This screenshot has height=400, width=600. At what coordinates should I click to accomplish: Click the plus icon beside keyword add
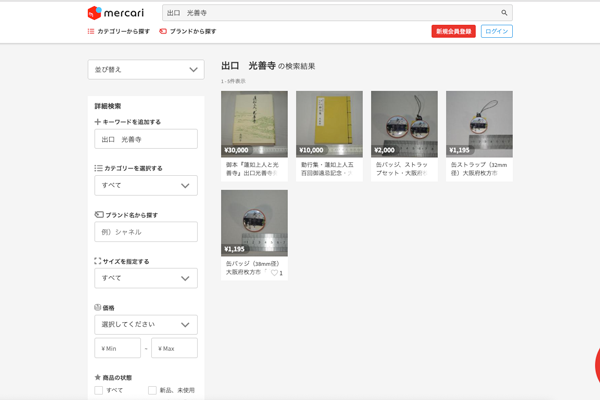click(x=98, y=122)
